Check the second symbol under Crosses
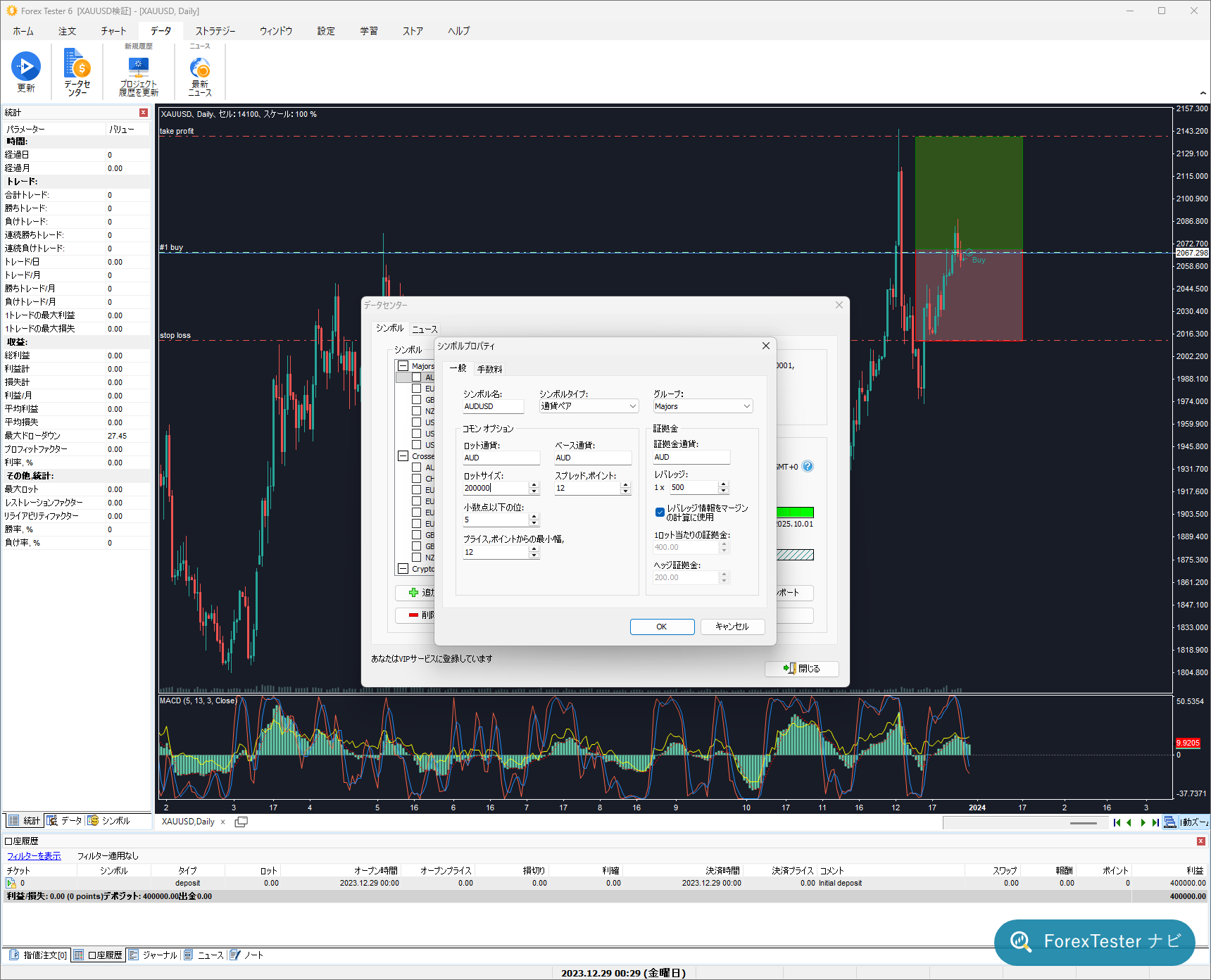This screenshot has height=980, width=1211. click(x=417, y=479)
